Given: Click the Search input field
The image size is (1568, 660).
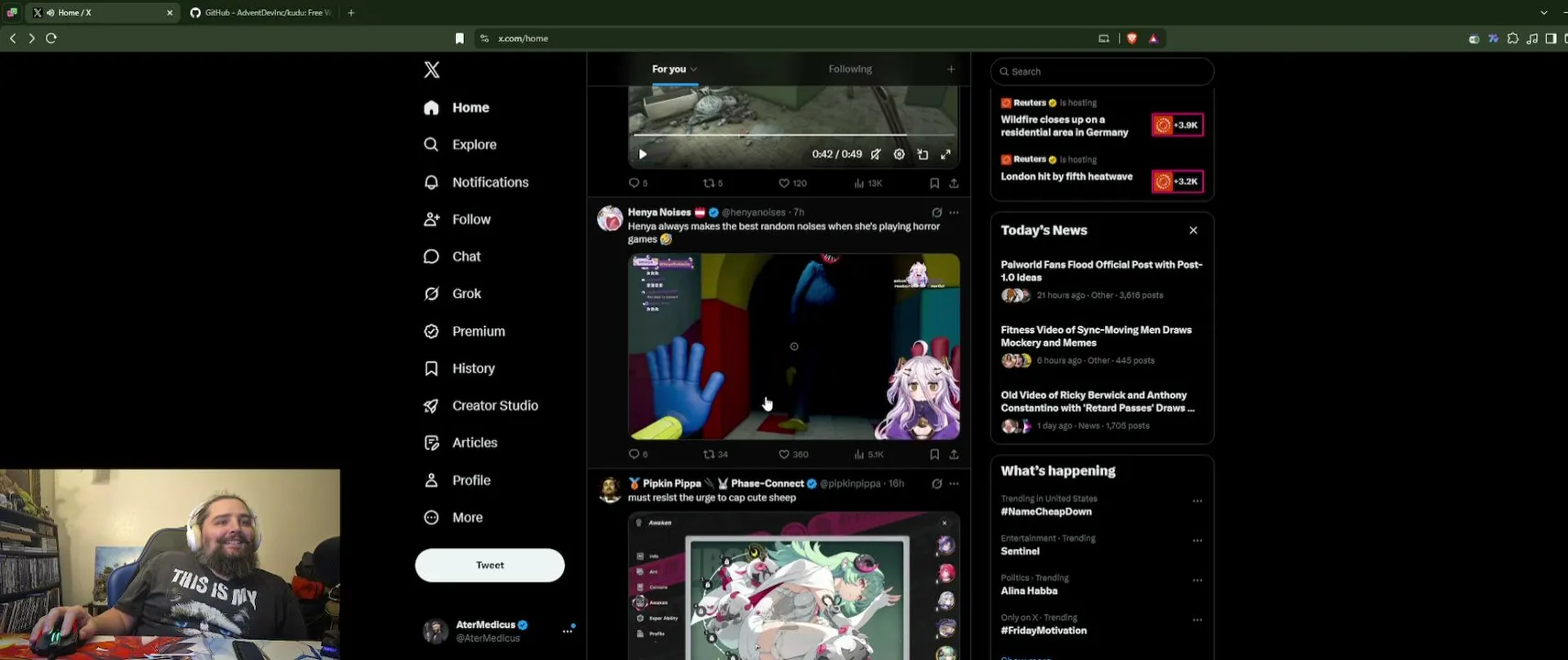Looking at the screenshot, I should [x=1102, y=71].
